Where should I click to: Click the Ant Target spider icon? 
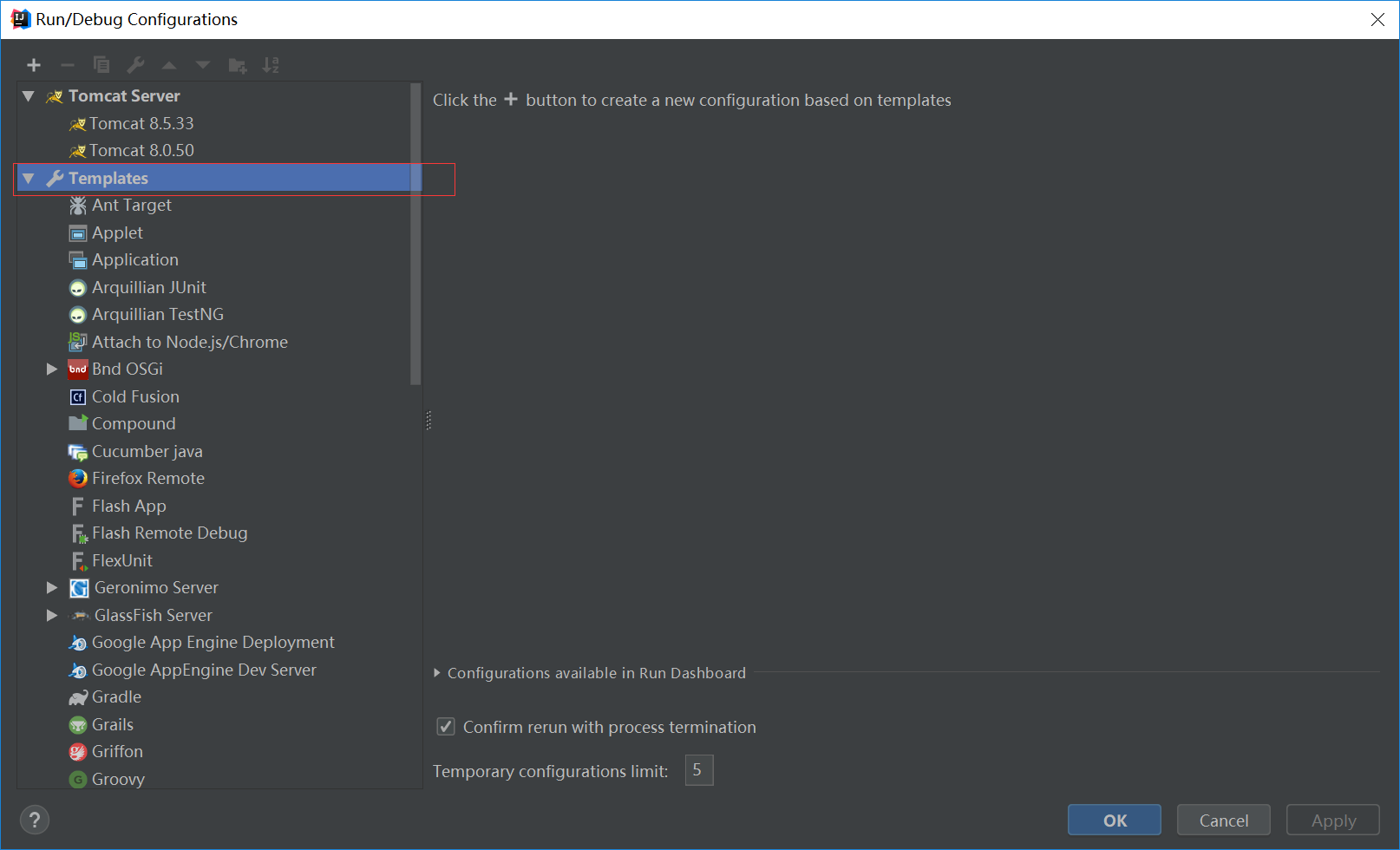(x=78, y=206)
